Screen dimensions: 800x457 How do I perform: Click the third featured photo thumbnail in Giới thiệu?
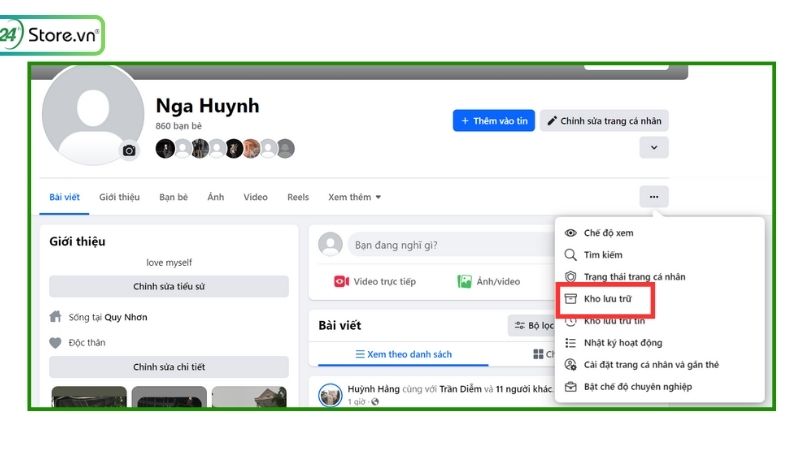[249, 397]
